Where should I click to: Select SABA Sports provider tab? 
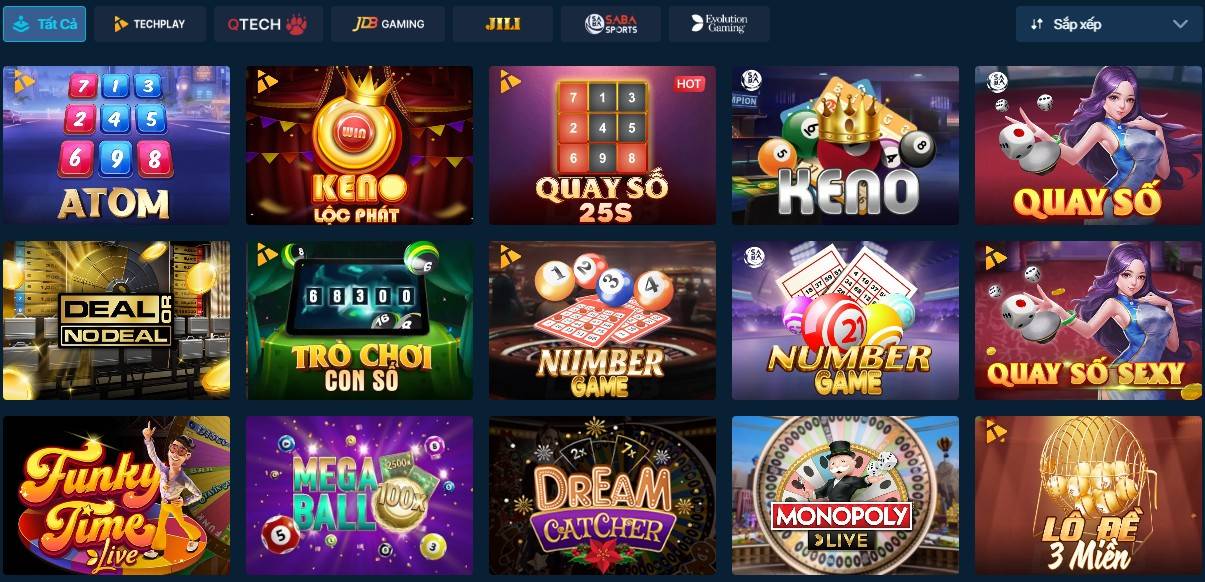pos(610,24)
